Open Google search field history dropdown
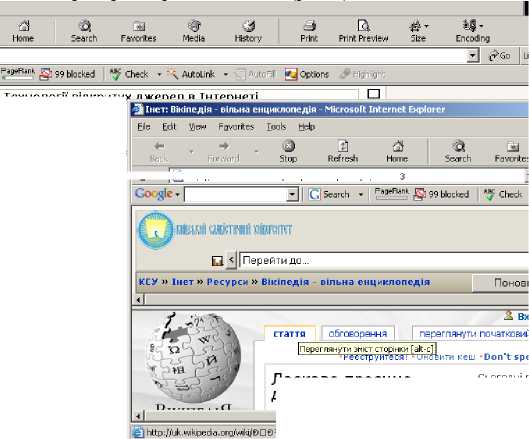 [292, 194]
